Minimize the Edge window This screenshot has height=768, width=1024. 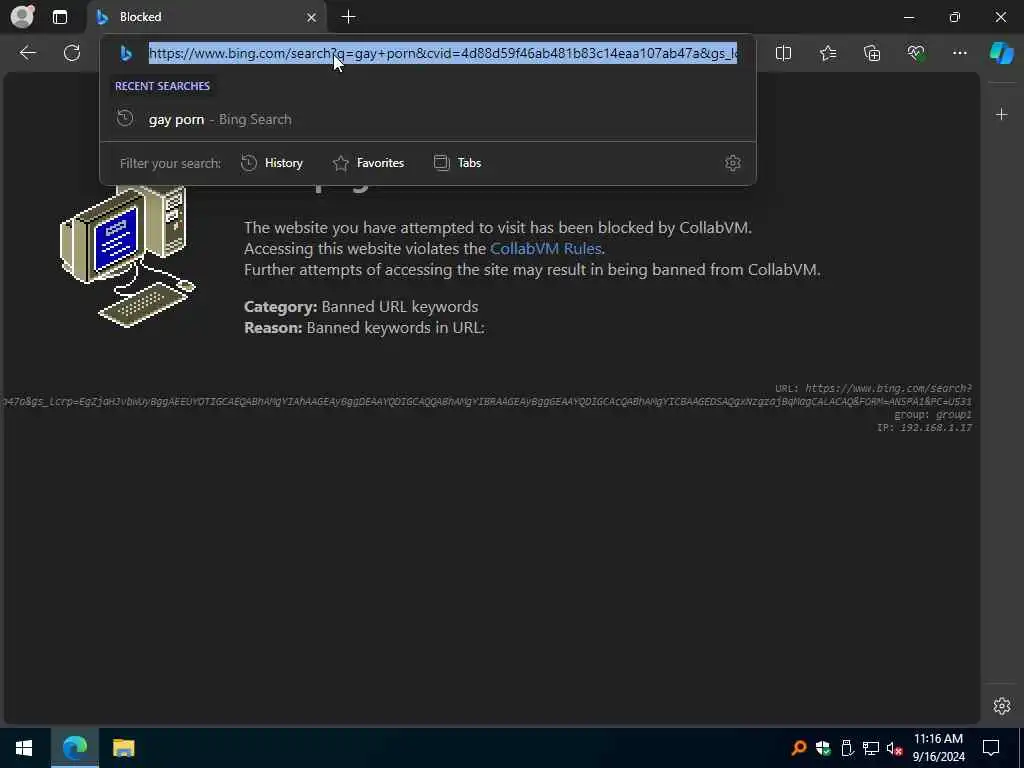tap(909, 17)
